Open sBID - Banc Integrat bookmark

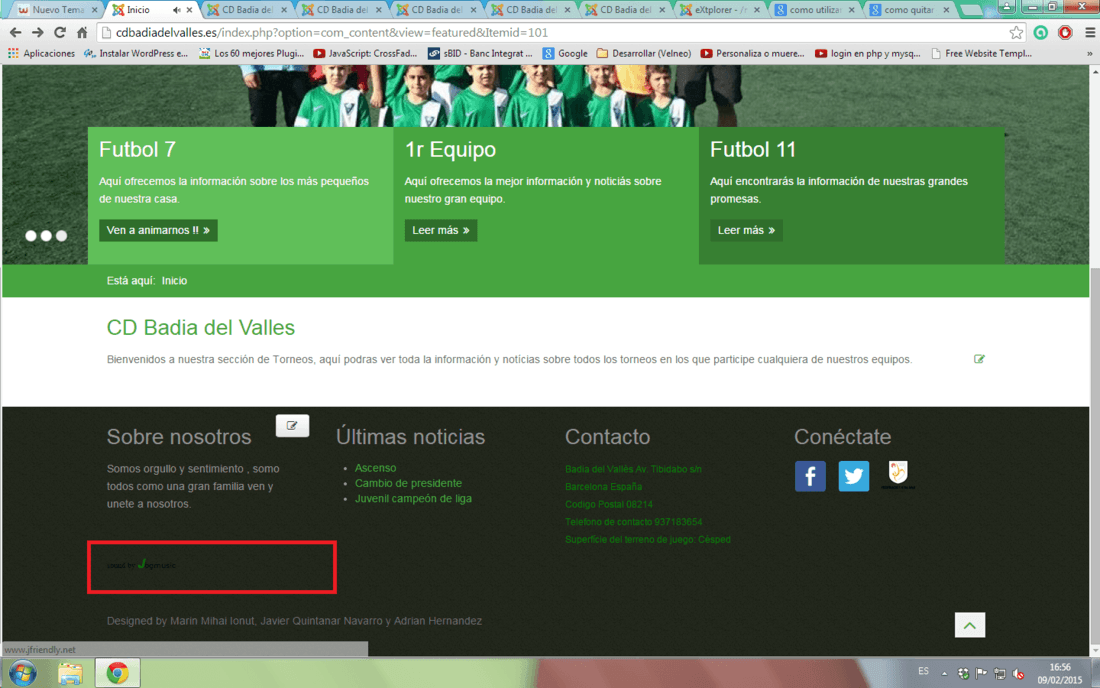click(481, 53)
